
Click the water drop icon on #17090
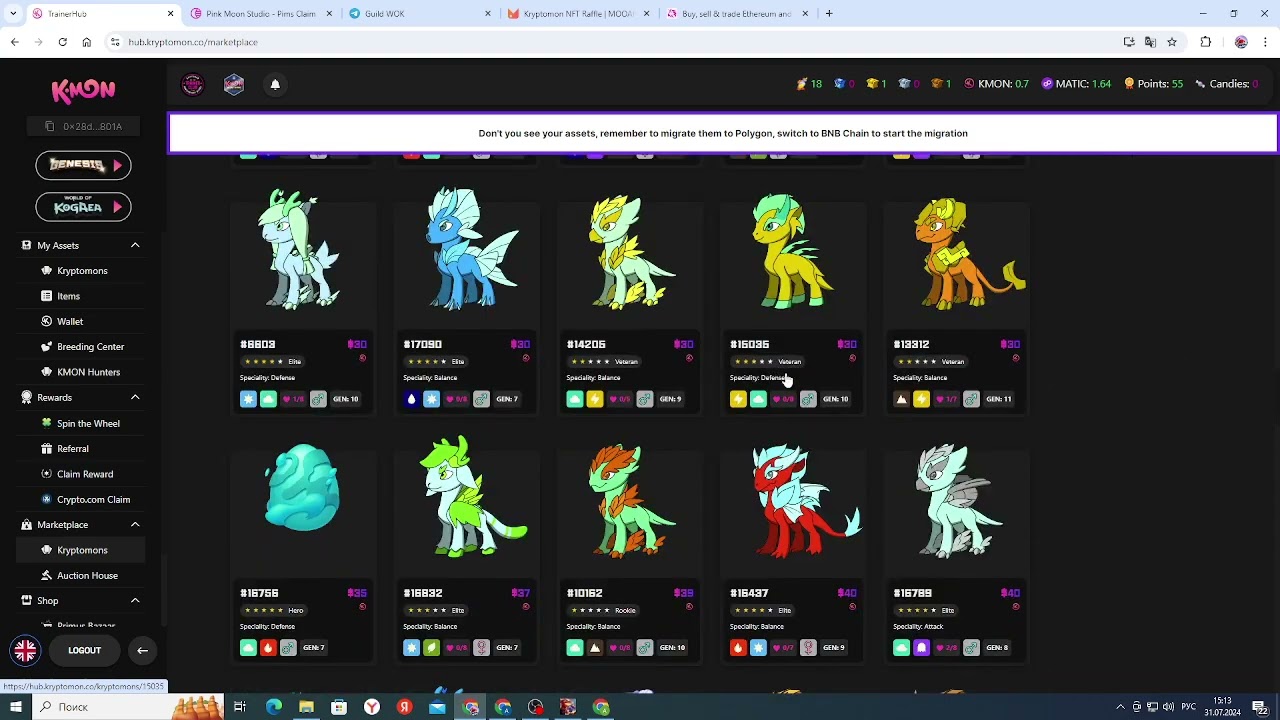click(x=411, y=399)
